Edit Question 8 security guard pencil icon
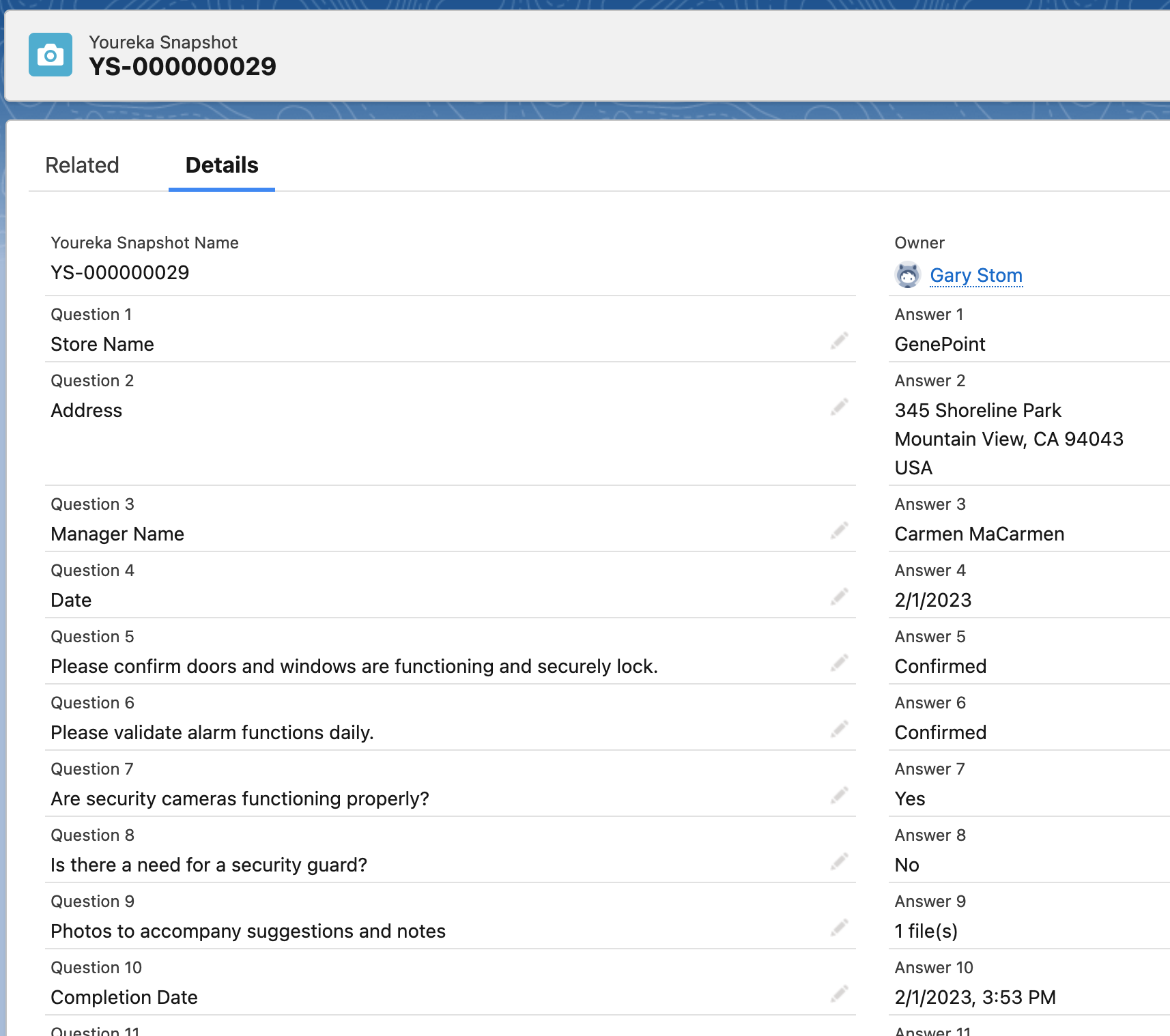The width and height of the screenshot is (1170, 1036). 840,861
